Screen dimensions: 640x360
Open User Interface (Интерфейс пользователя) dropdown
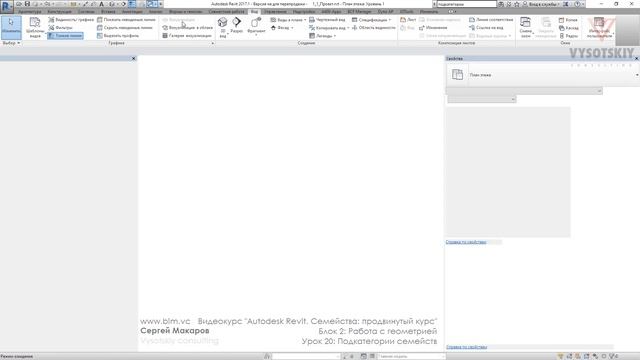(x=599, y=27)
